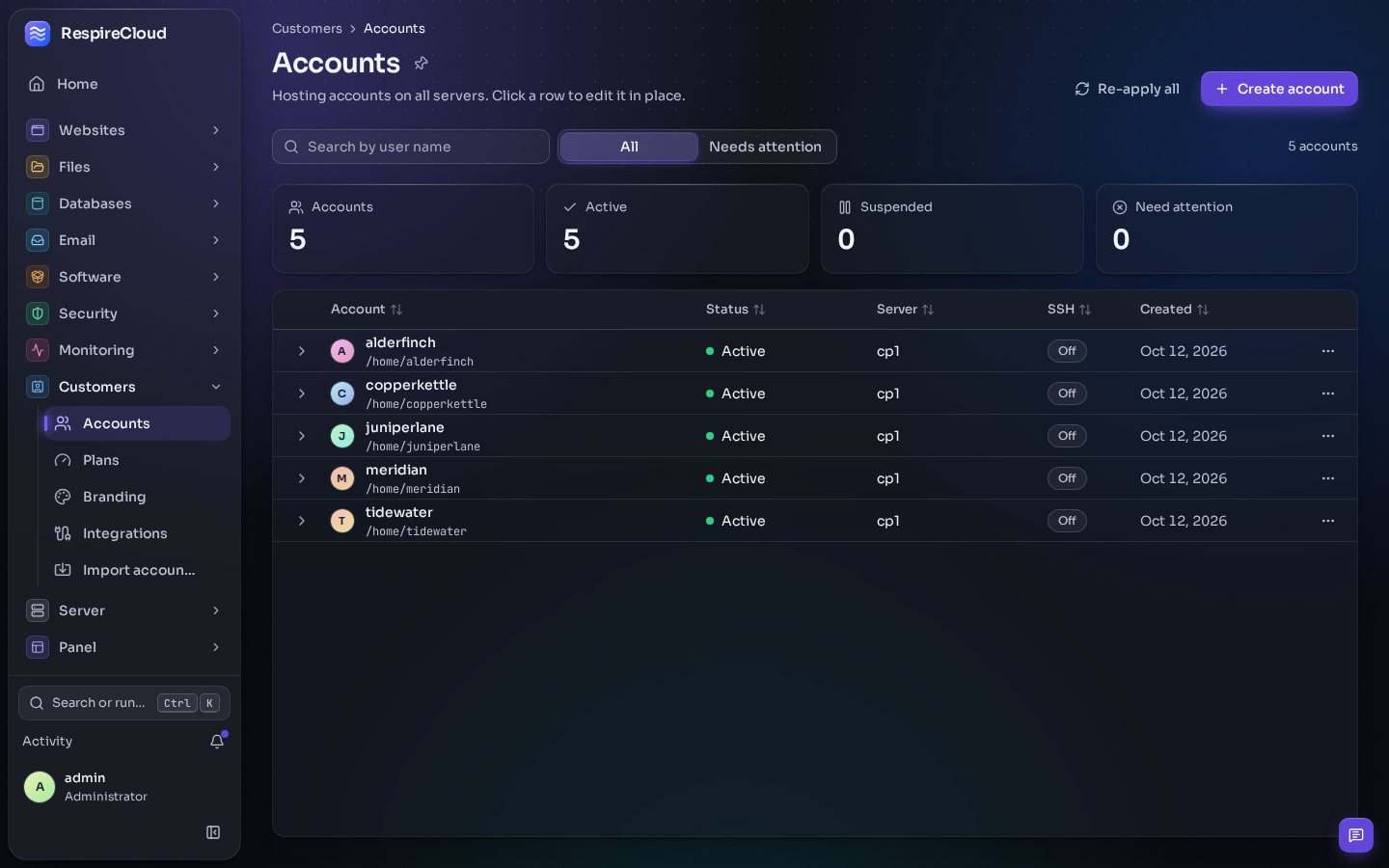Expand the copperkettle row
Image resolution: width=1389 pixels, height=868 pixels.
[302, 393]
